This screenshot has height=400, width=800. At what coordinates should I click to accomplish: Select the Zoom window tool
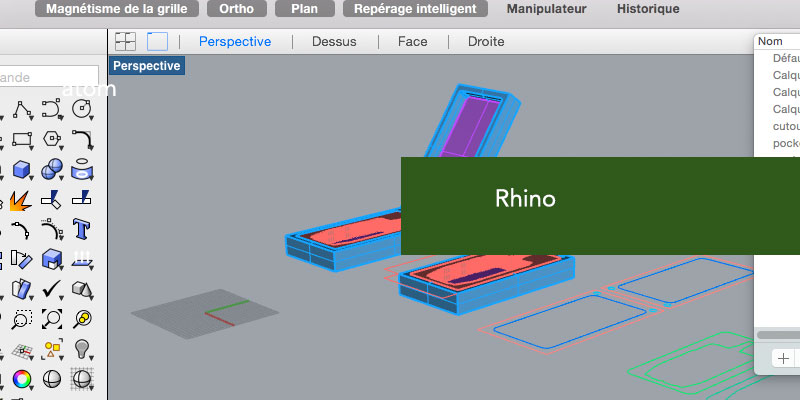click(22, 319)
